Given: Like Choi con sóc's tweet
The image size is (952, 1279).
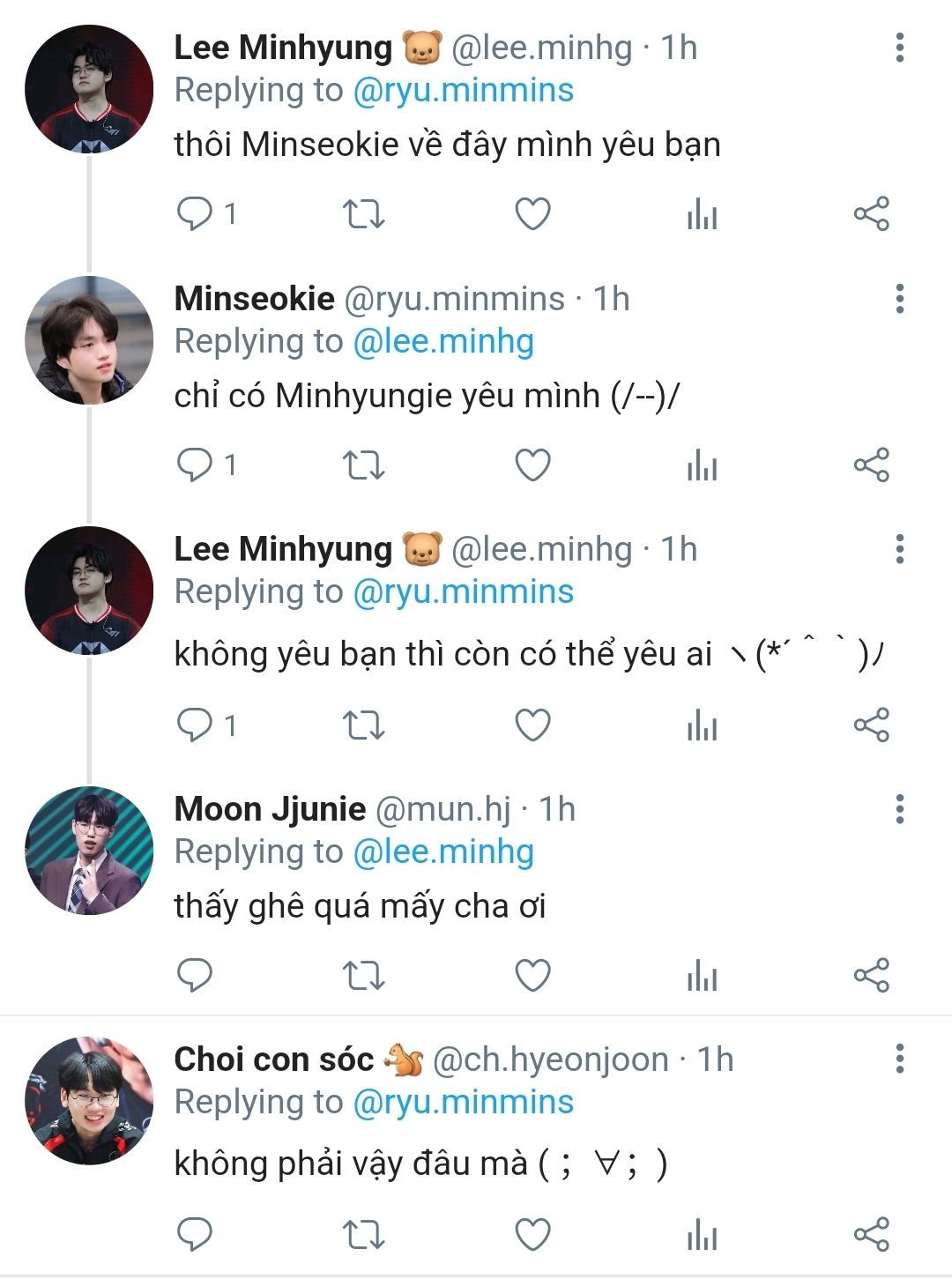Looking at the screenshot, I should [x=532, y=1234].
